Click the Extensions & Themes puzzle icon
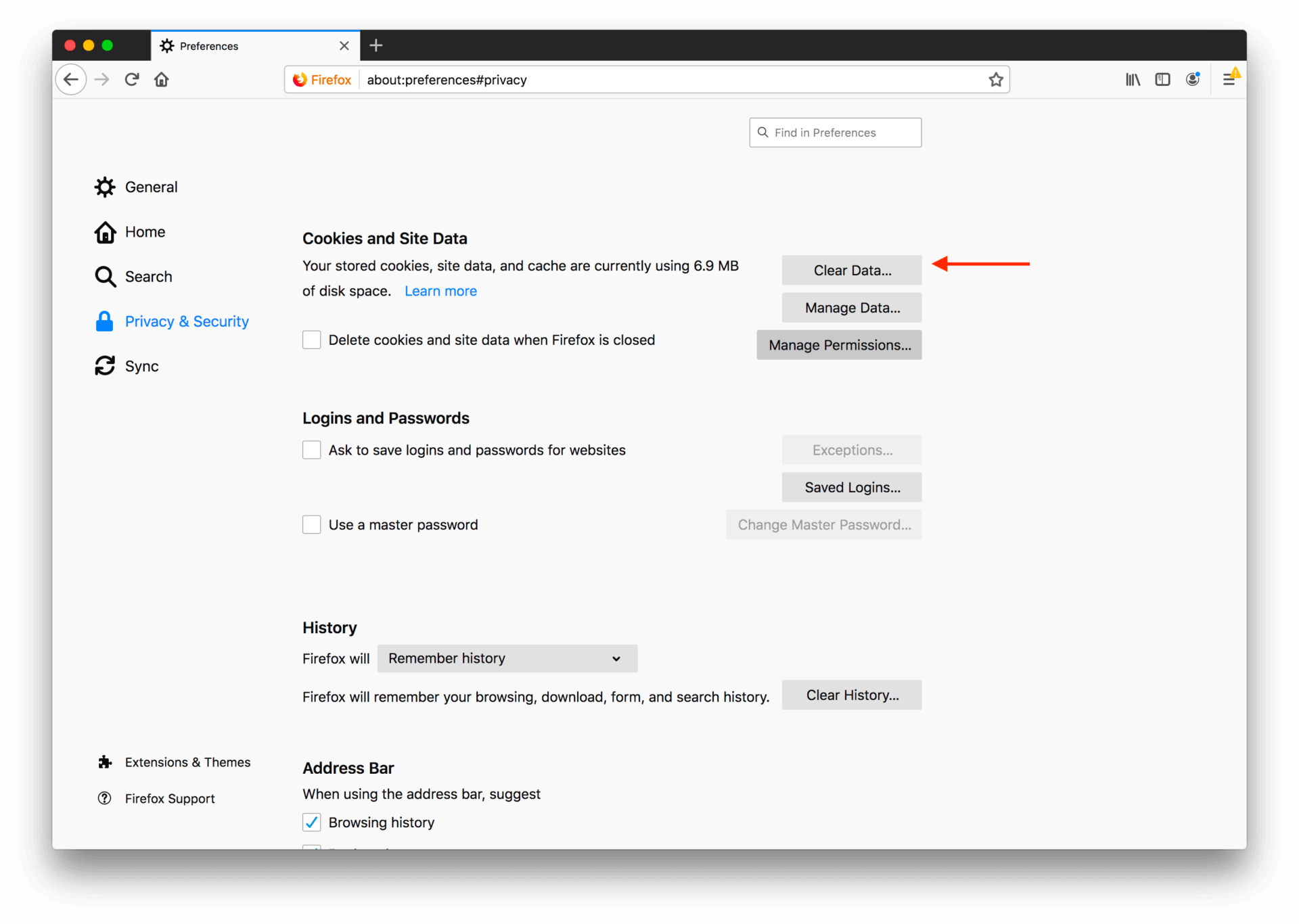Viewport: 1299px width, 924px height. click(105, 762)
